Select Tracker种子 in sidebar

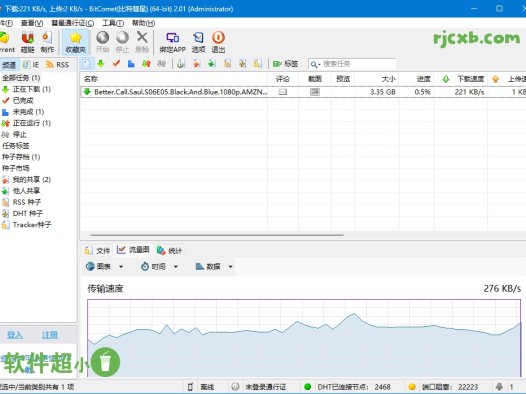click(27, 225)
